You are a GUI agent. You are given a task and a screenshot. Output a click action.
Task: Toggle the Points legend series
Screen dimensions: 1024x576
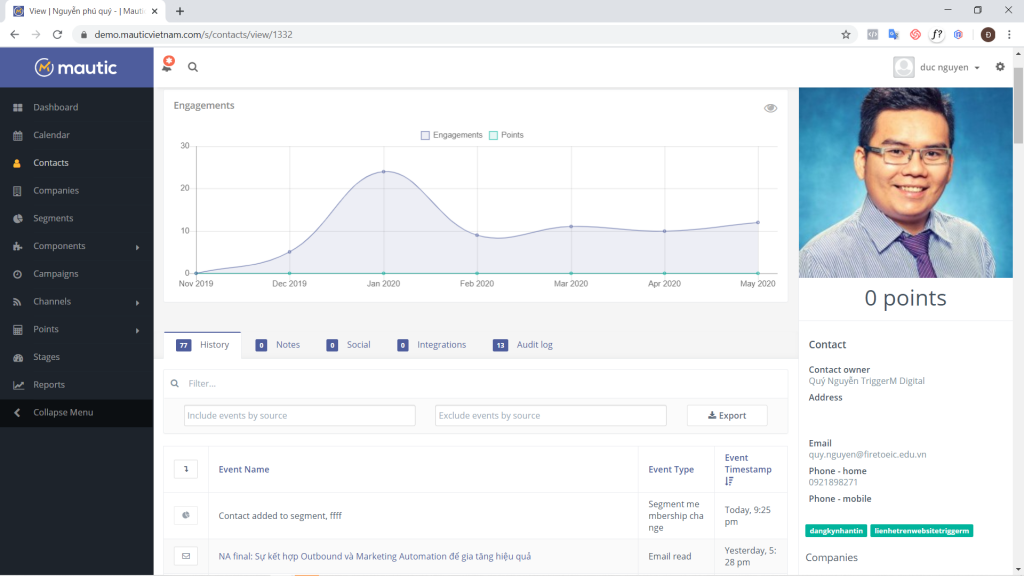point(506,135)
